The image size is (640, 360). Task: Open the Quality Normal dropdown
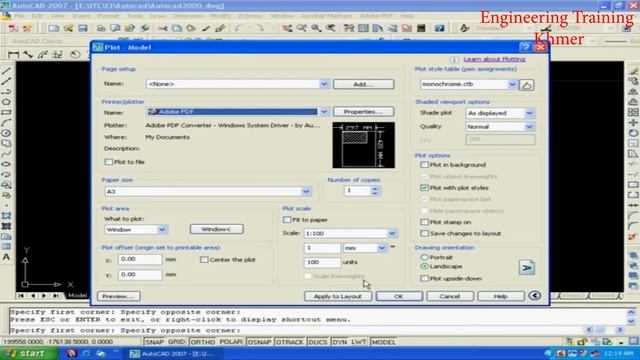(529, 127)
